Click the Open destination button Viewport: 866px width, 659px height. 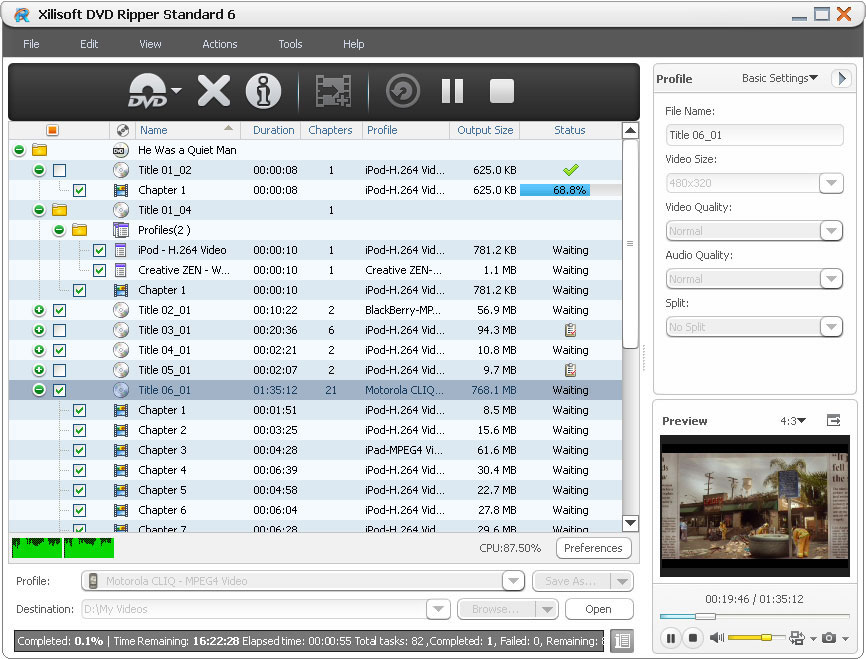click(x=598, y=609)
